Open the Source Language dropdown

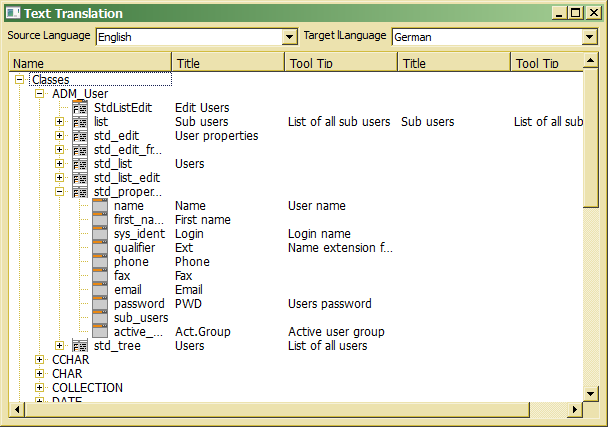[x=291, y=37]
